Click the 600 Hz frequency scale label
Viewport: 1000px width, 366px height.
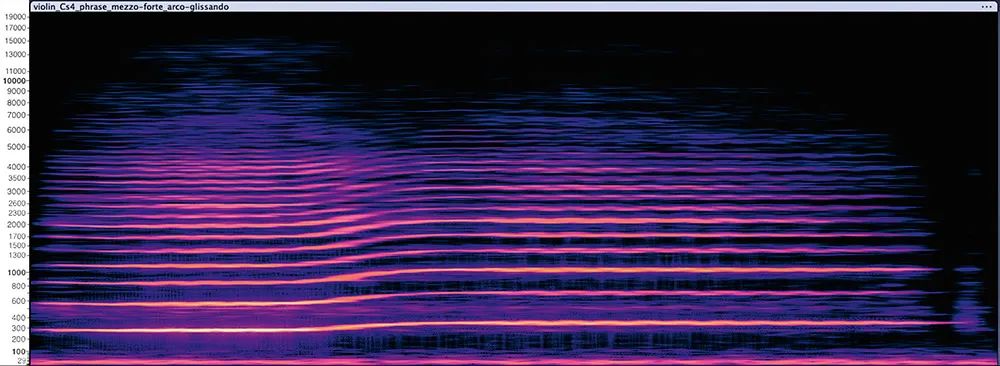pos(19,301)
